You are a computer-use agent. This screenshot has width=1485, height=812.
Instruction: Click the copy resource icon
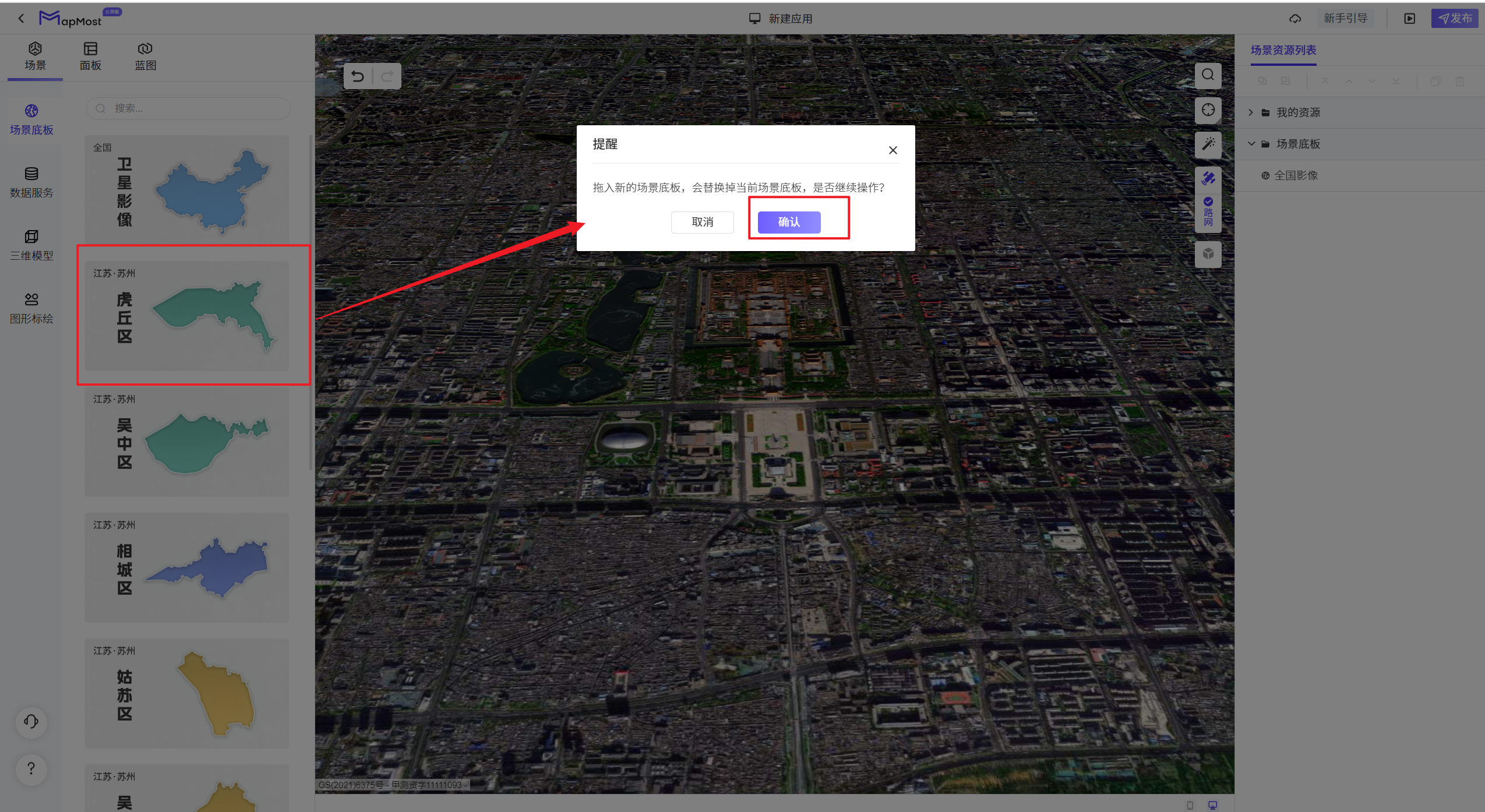point(1435,81)
